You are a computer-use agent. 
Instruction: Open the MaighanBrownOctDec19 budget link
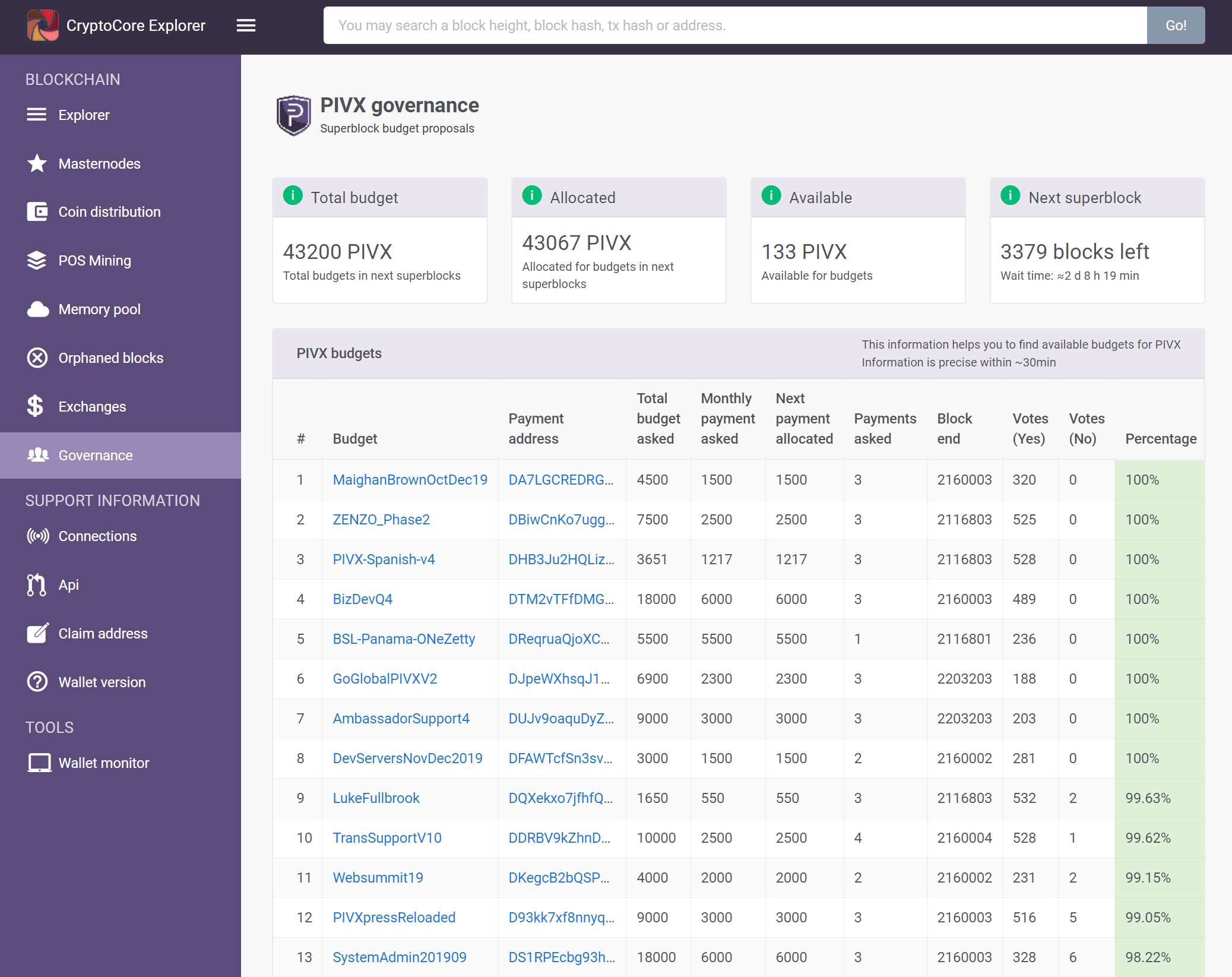pos(410,480)
